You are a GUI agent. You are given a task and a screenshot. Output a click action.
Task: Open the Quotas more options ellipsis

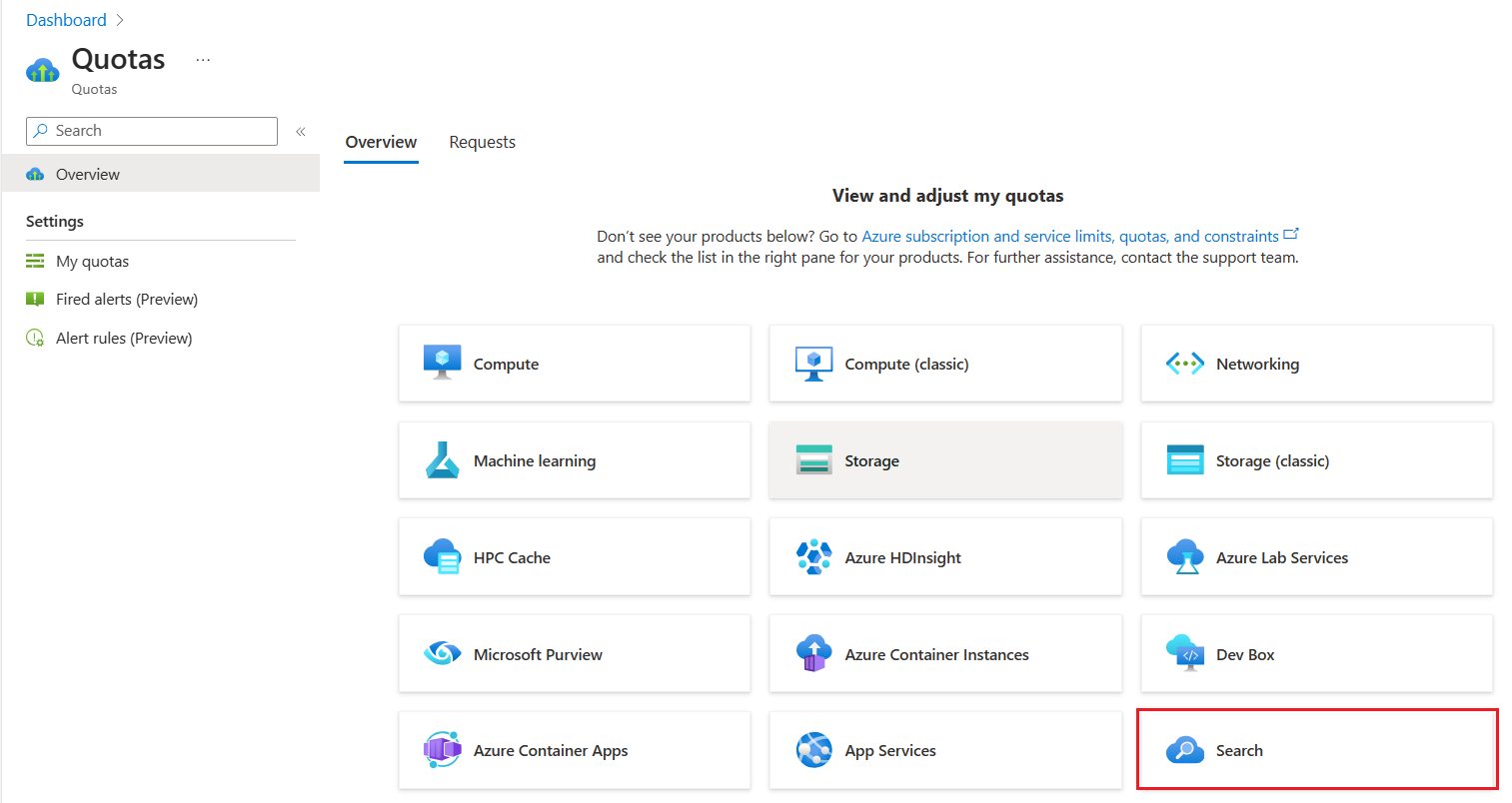[x=203, y=60]
